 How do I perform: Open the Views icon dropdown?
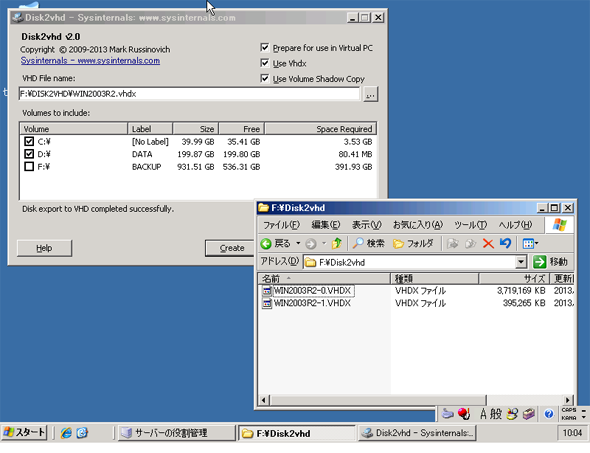531,244
